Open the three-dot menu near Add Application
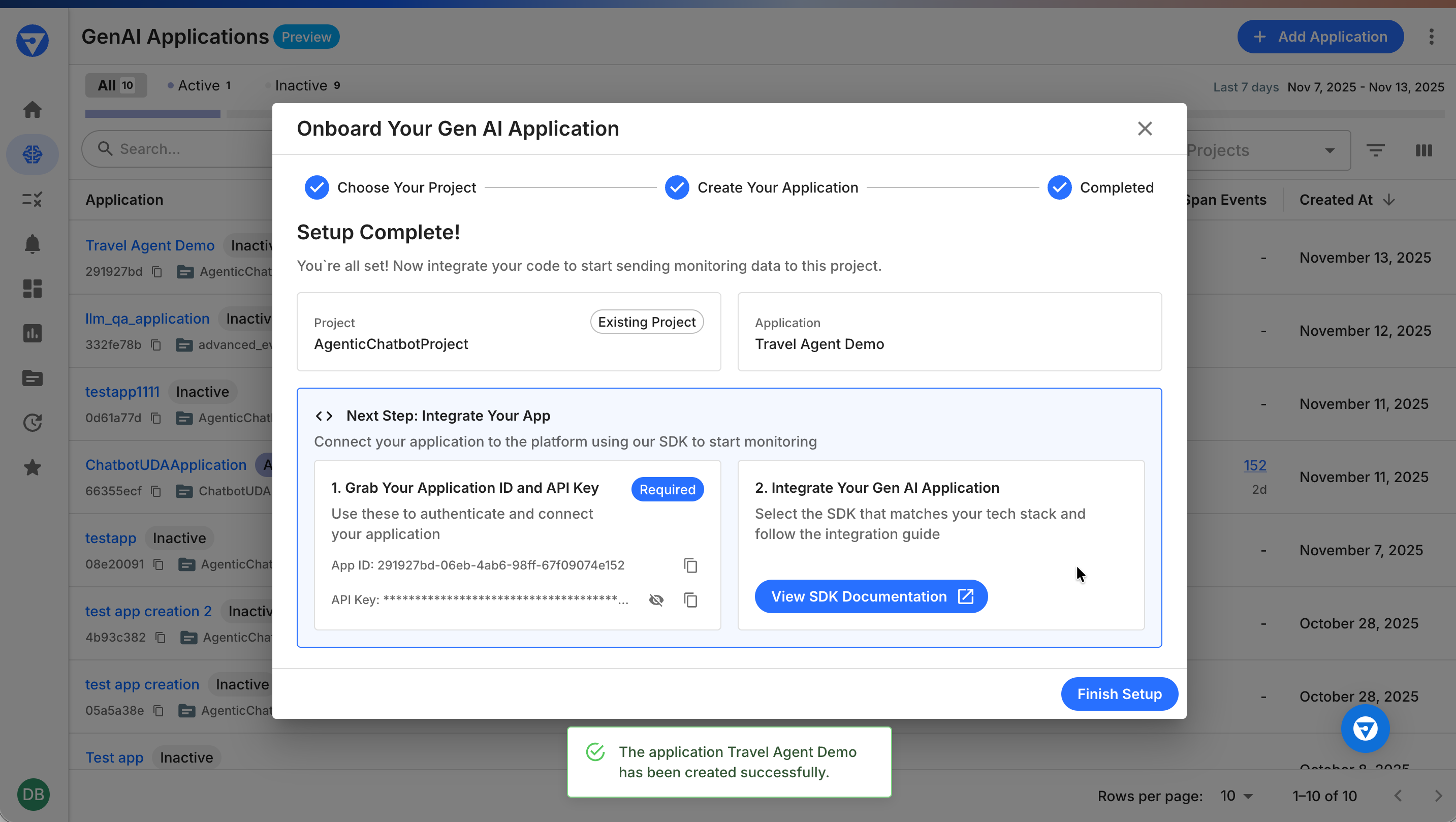The height and width of the screenshot is (822, 1456). [1432, 36]
